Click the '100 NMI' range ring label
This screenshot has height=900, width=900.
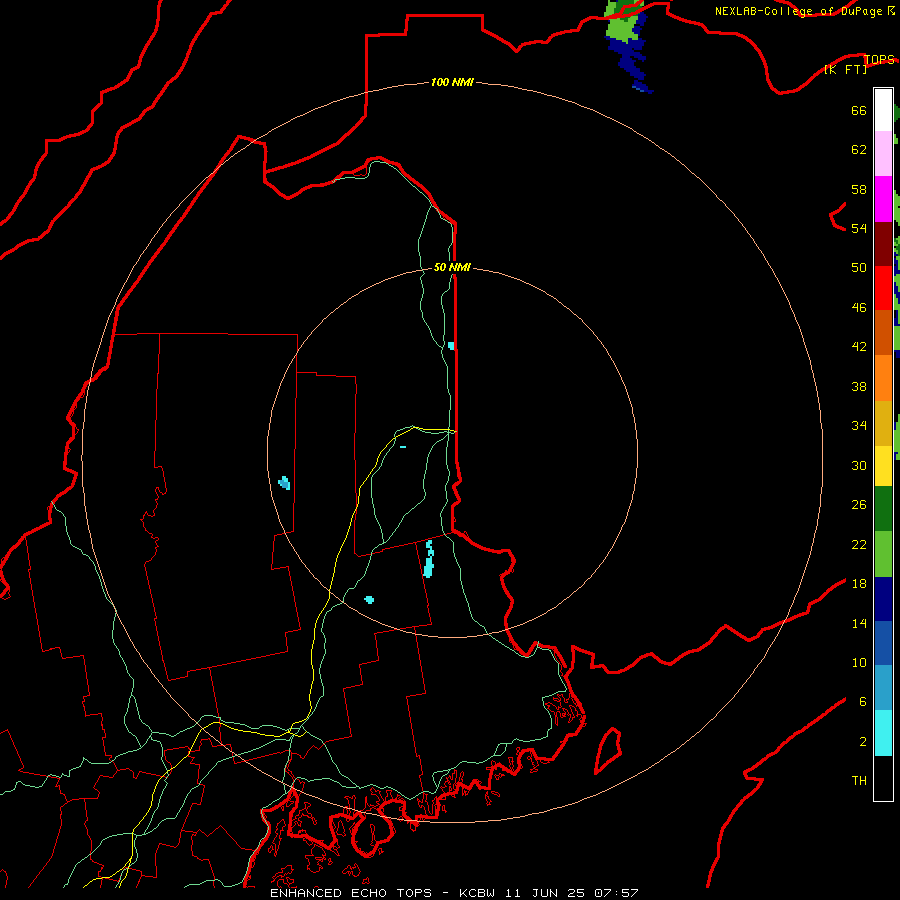[452, 82]
